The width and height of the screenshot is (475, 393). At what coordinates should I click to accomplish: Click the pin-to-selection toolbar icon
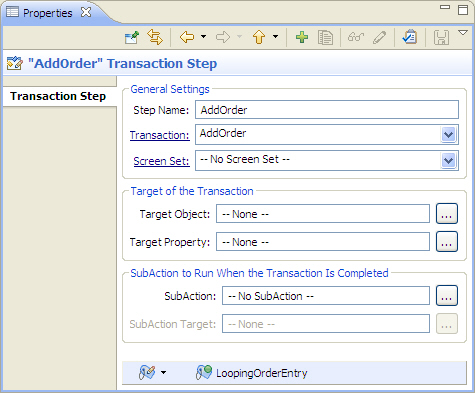click(132, 37)
